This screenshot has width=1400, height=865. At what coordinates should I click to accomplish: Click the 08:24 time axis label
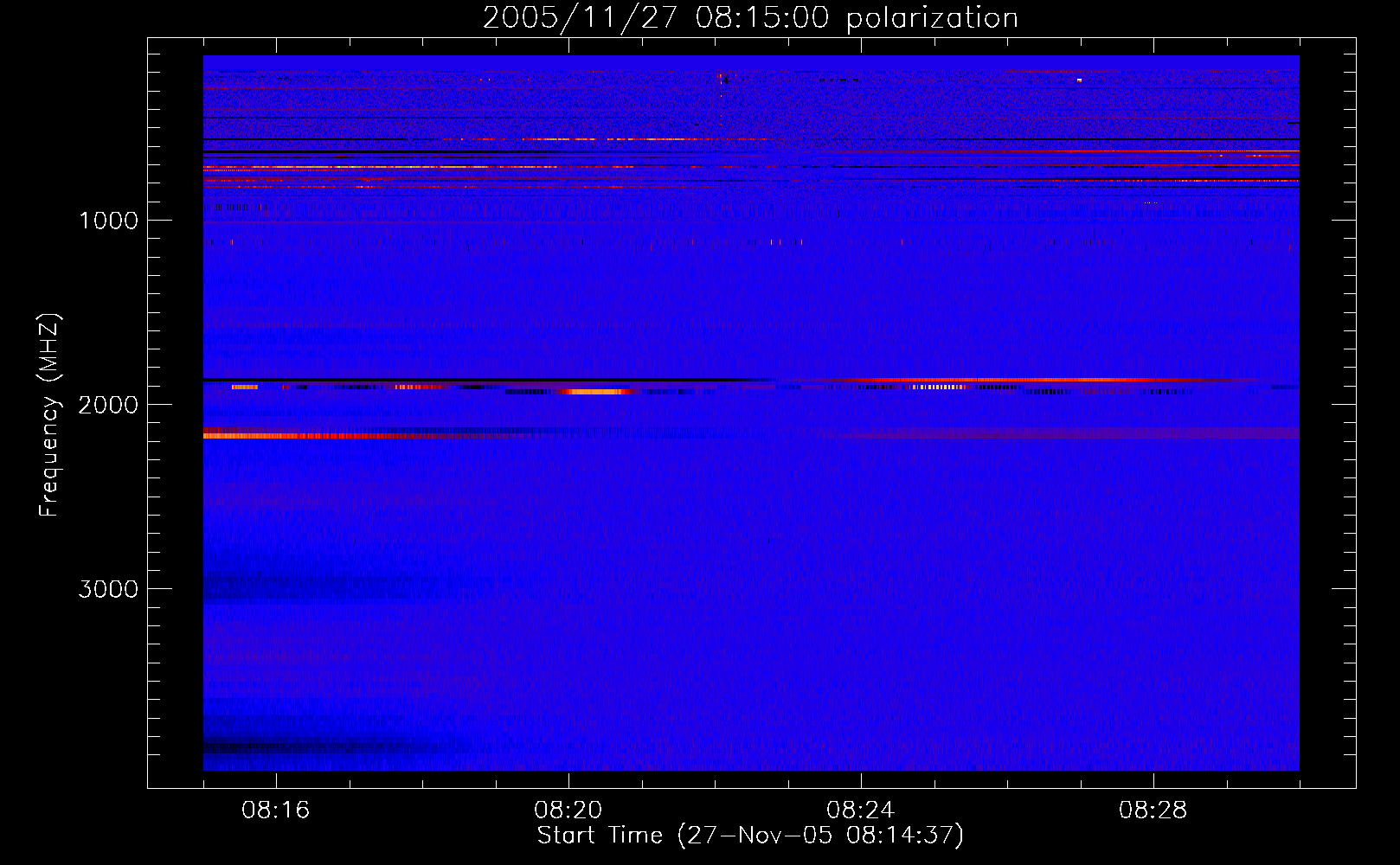pyautogui.click(x=860, y=811)
